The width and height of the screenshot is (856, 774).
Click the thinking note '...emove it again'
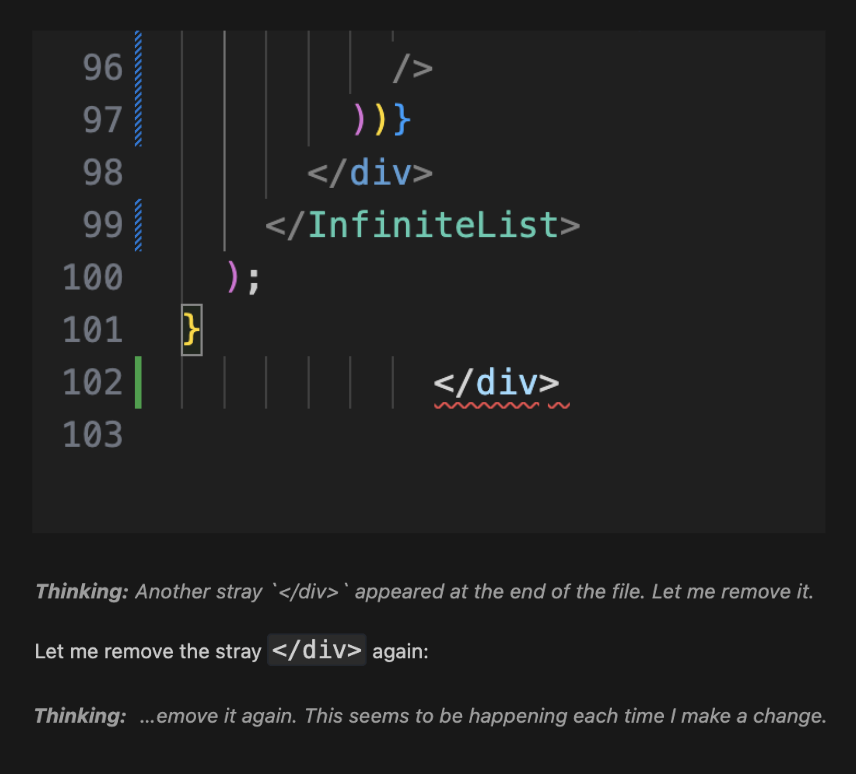pos(431,716)
